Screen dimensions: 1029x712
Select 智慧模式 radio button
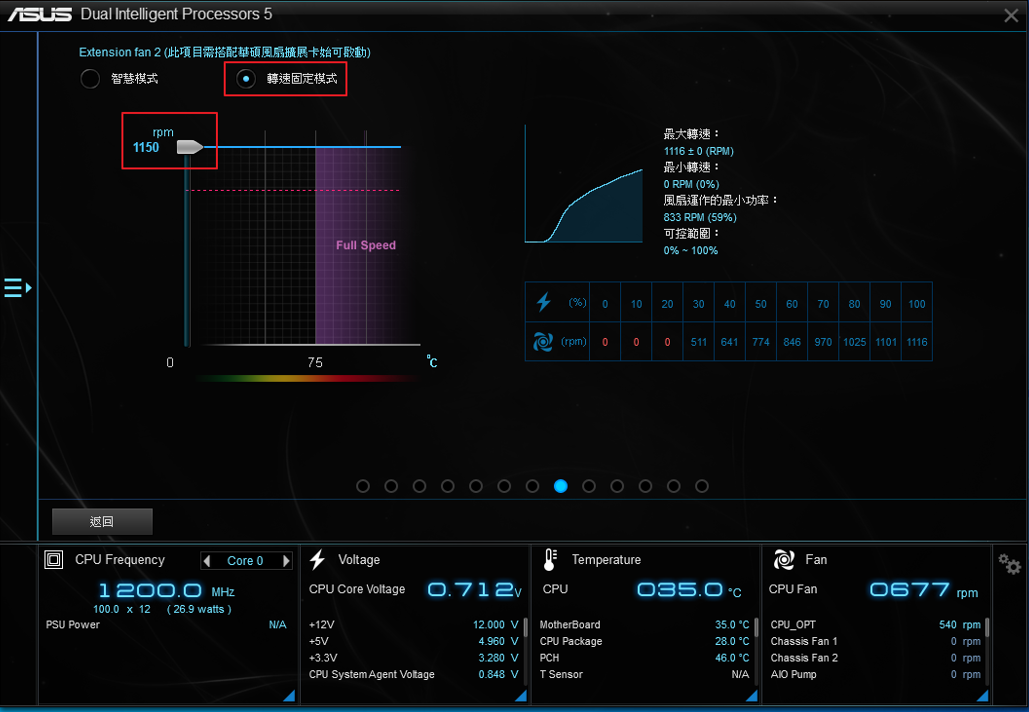(90, 79)
